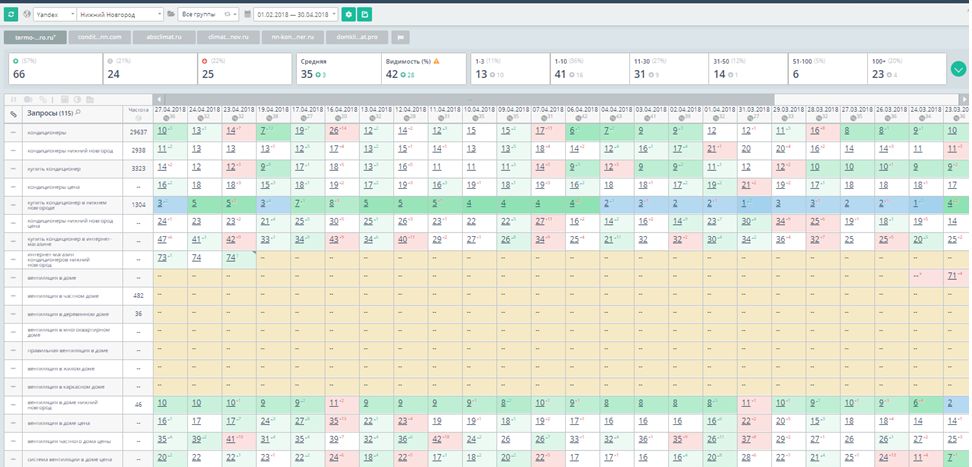This screenshot has height=467, width=972.
Task: Click the left scroll arrow above dates
Action: click(x=159, y=99)
